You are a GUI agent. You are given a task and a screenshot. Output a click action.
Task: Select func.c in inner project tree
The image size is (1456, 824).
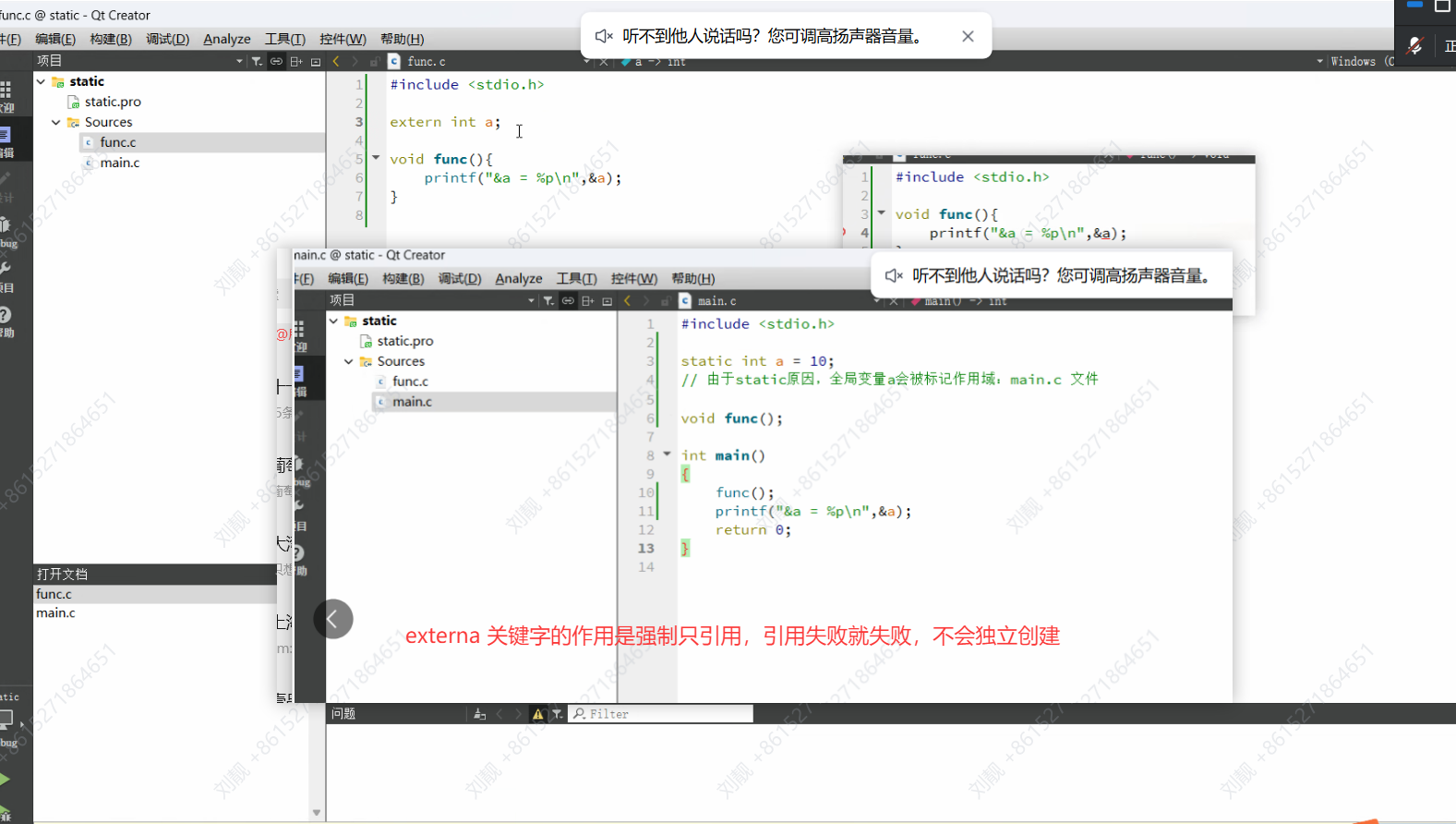coord(410,382)
